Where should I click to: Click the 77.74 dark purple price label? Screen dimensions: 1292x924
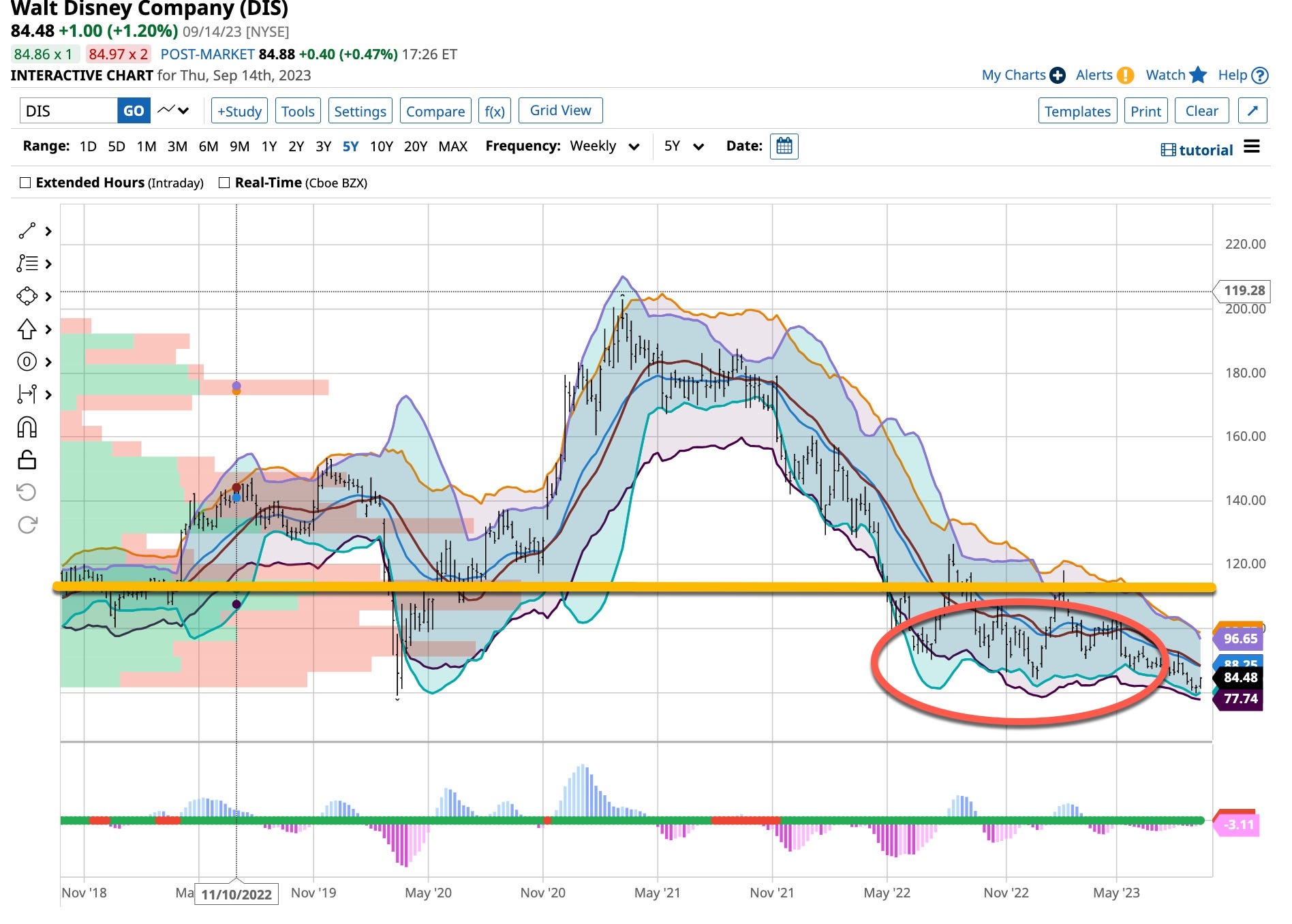pos(1238,698)
